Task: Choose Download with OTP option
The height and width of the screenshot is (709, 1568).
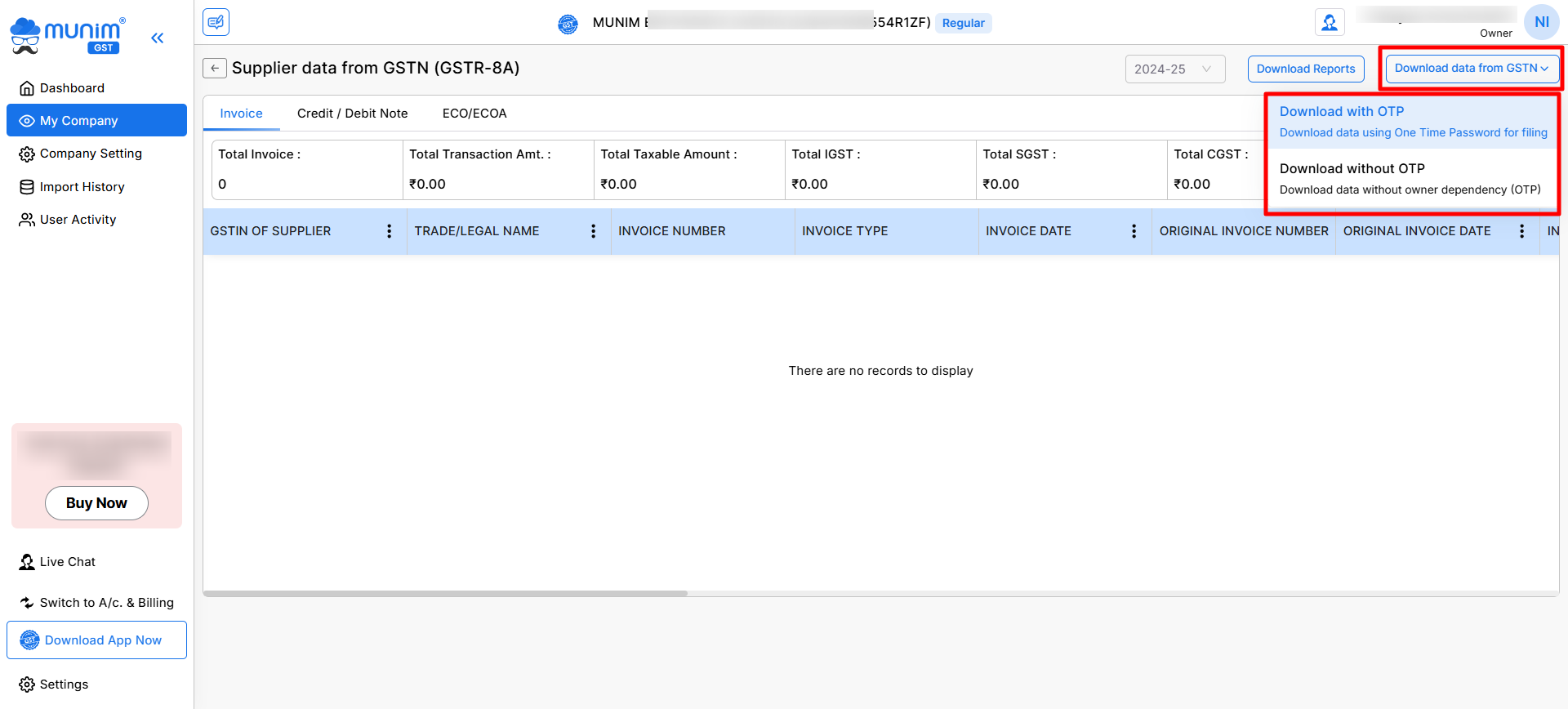Action: 1412,121
